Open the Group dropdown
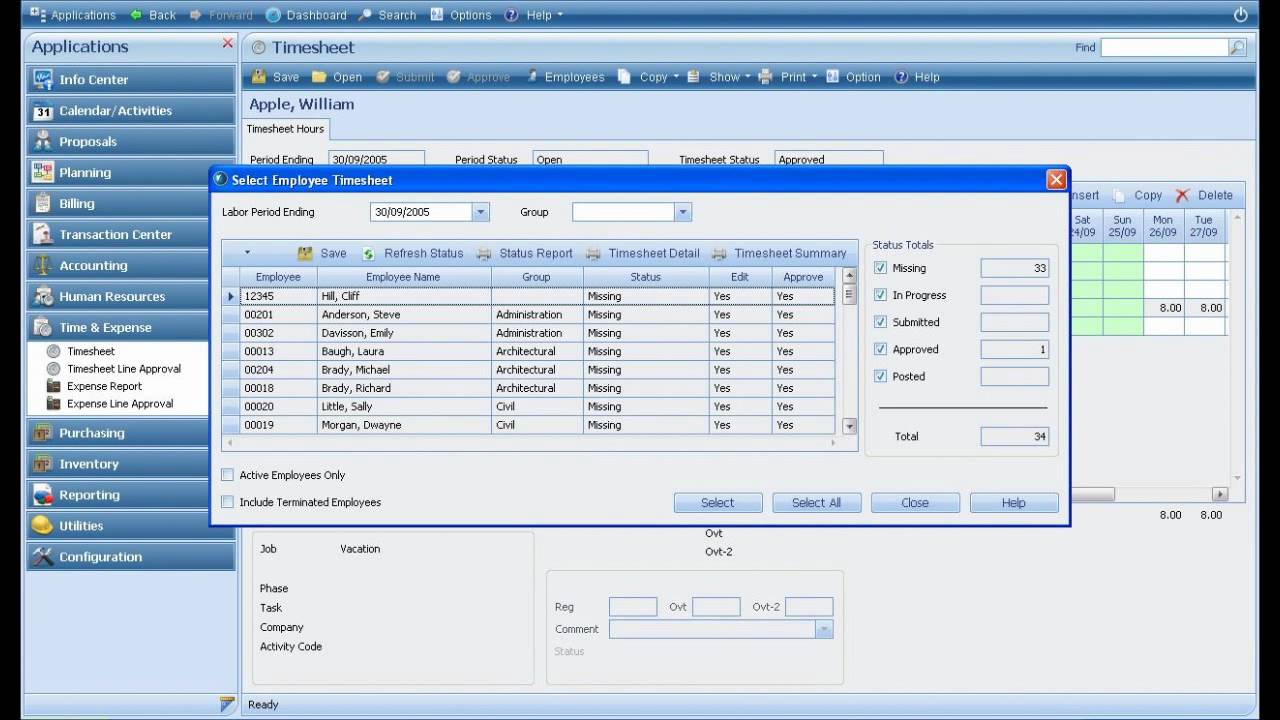 pos(683,212)
